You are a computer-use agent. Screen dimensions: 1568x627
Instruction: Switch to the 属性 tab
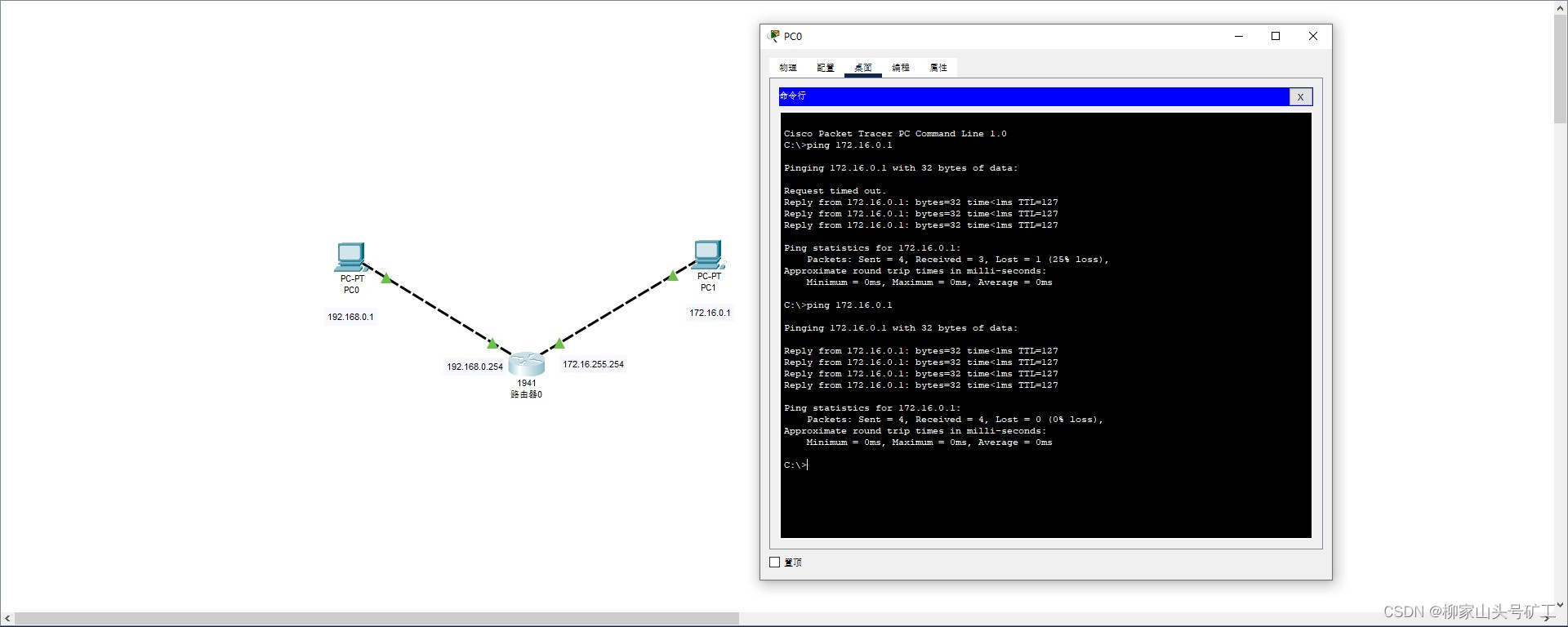[938, 68]
